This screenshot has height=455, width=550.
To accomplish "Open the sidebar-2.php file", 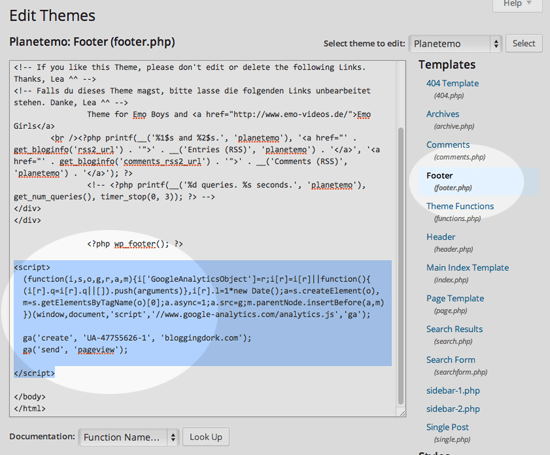I will [453, 409].
